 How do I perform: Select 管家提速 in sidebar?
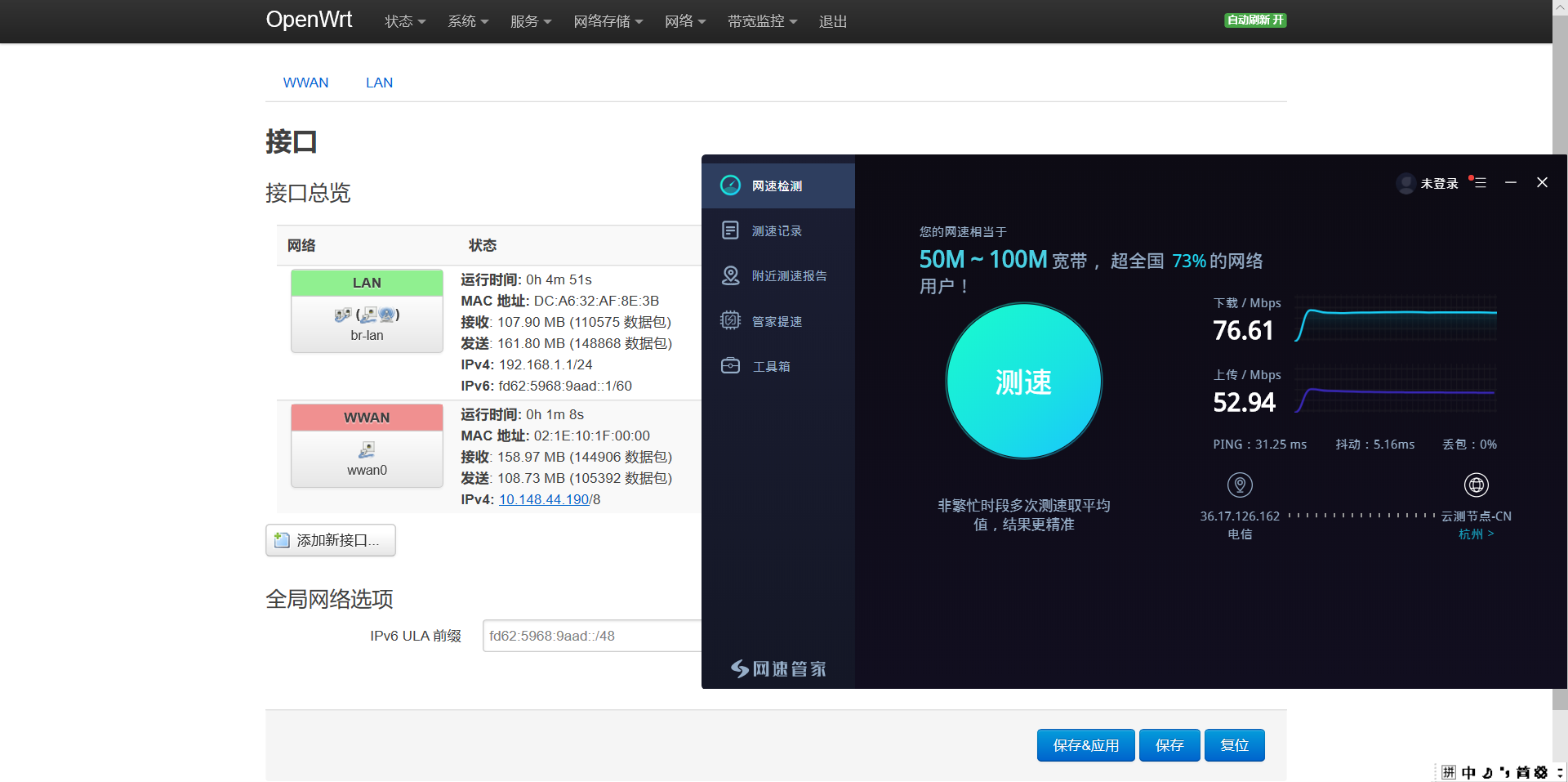pos(777,321)
